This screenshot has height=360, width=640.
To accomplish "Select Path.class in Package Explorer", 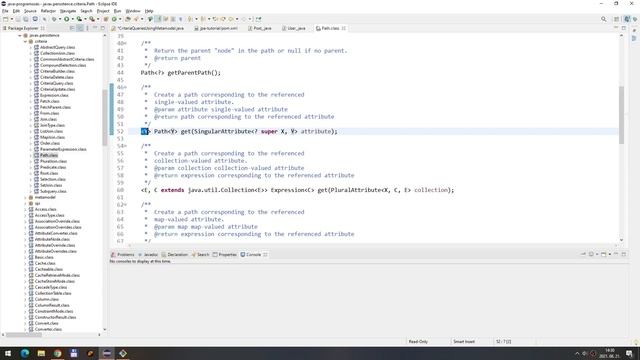I will point(49,155).
